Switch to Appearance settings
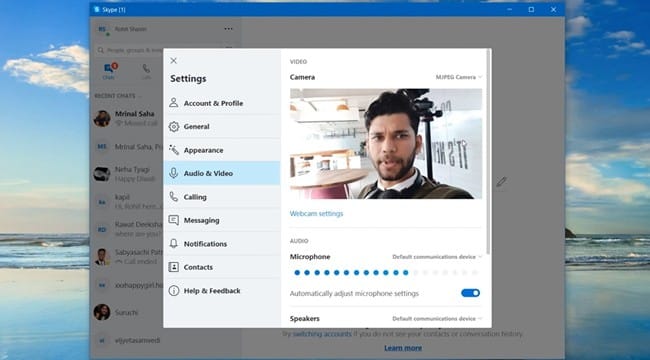 pyautogui.click(x=222, y=150)
